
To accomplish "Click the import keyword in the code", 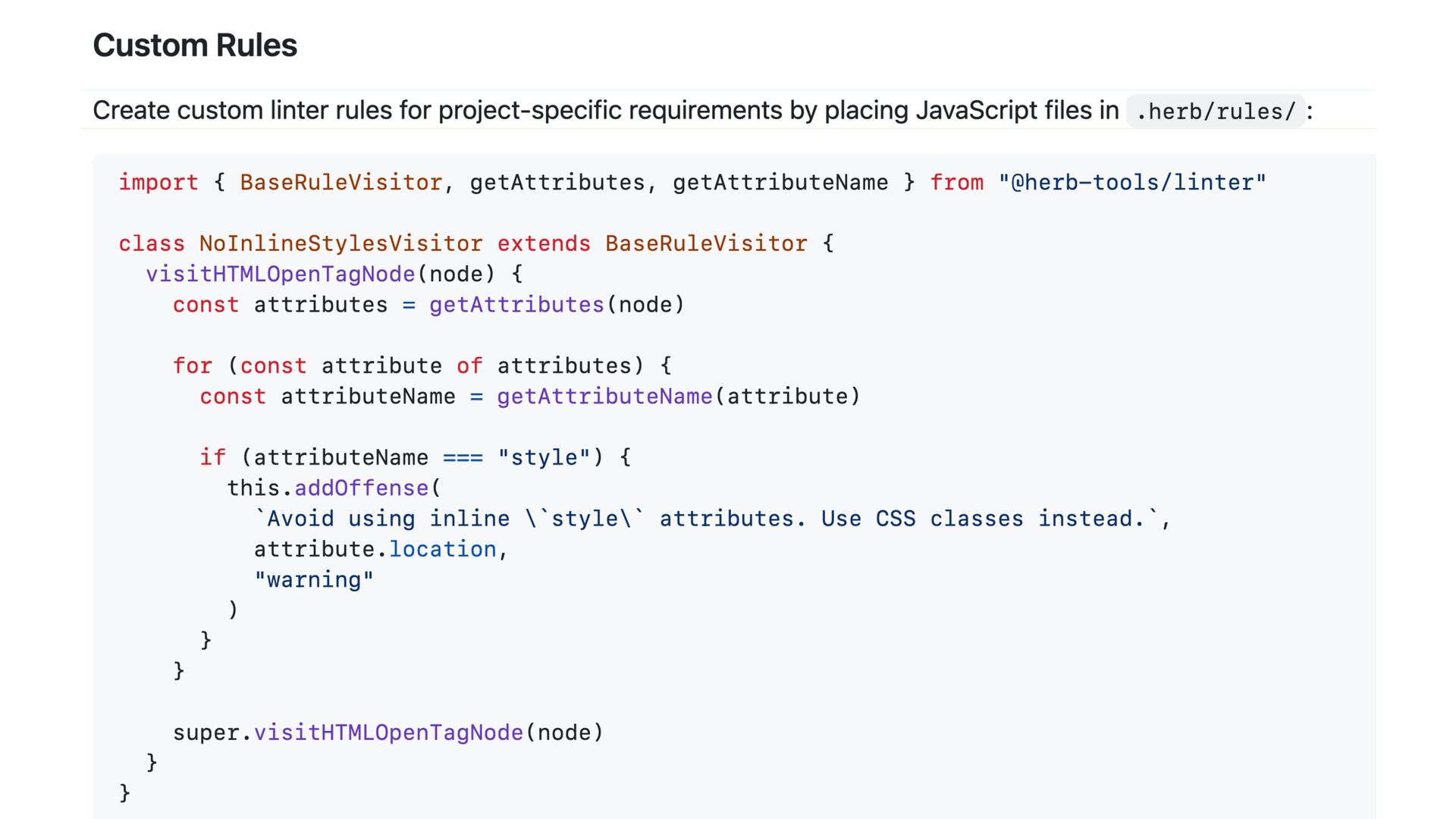I will pos(158,183).
